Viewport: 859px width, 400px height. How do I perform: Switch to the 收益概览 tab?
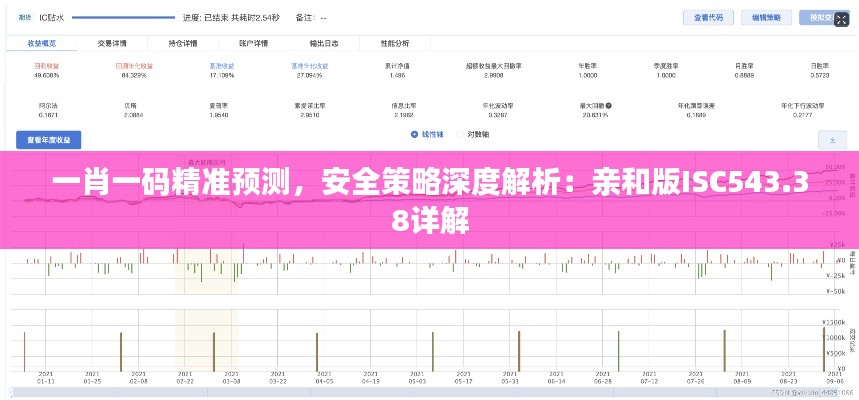pos(41,44)
